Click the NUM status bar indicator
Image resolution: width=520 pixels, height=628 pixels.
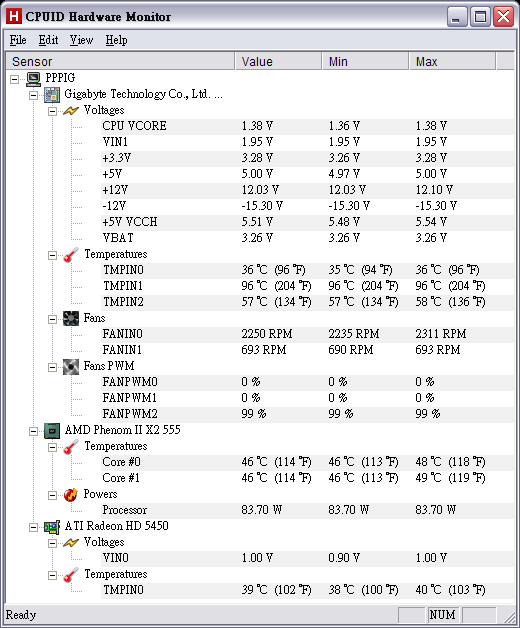[x=442, y=615]
